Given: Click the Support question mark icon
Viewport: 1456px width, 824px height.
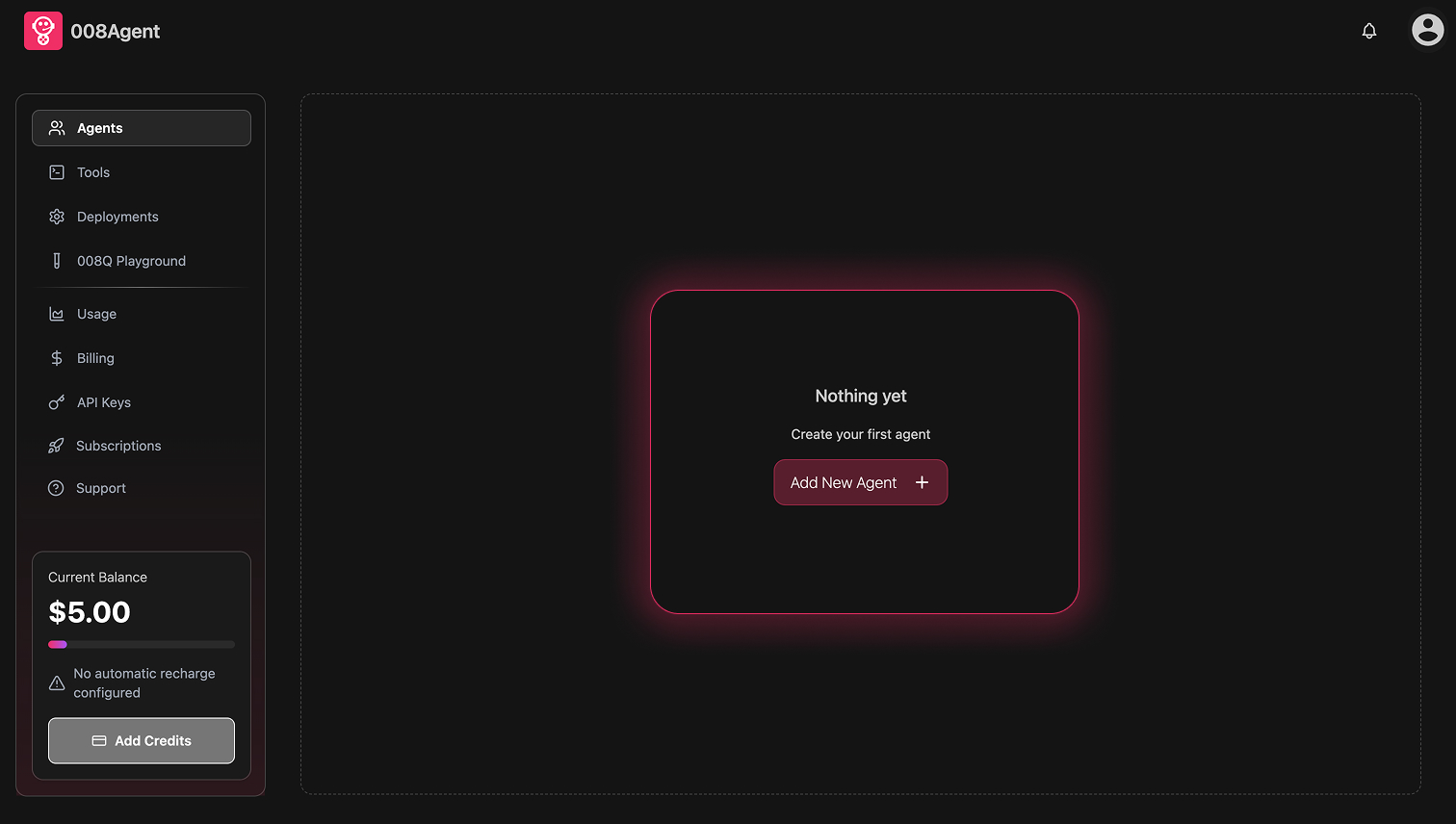Looking at the screenshot, I should [56, 488].
